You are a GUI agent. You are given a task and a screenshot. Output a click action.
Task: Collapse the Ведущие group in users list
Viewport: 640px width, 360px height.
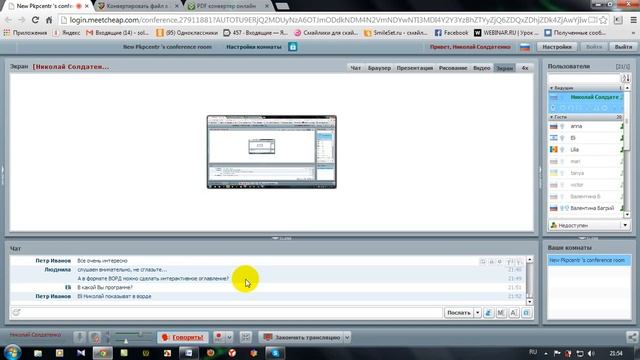551,88
